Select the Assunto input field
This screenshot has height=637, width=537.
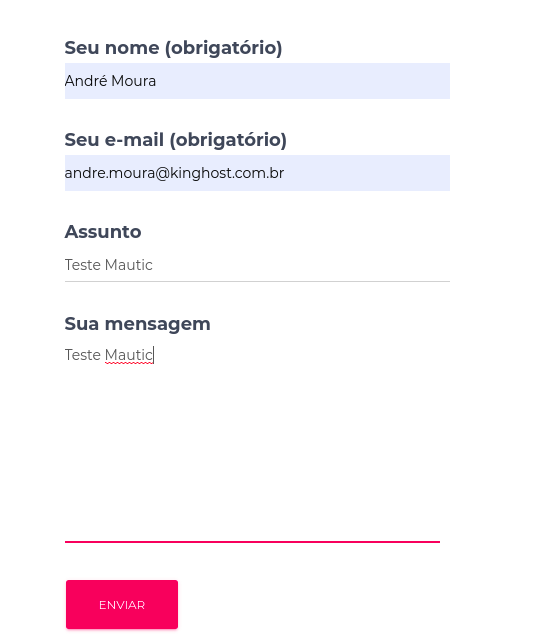tap(257, 264)
